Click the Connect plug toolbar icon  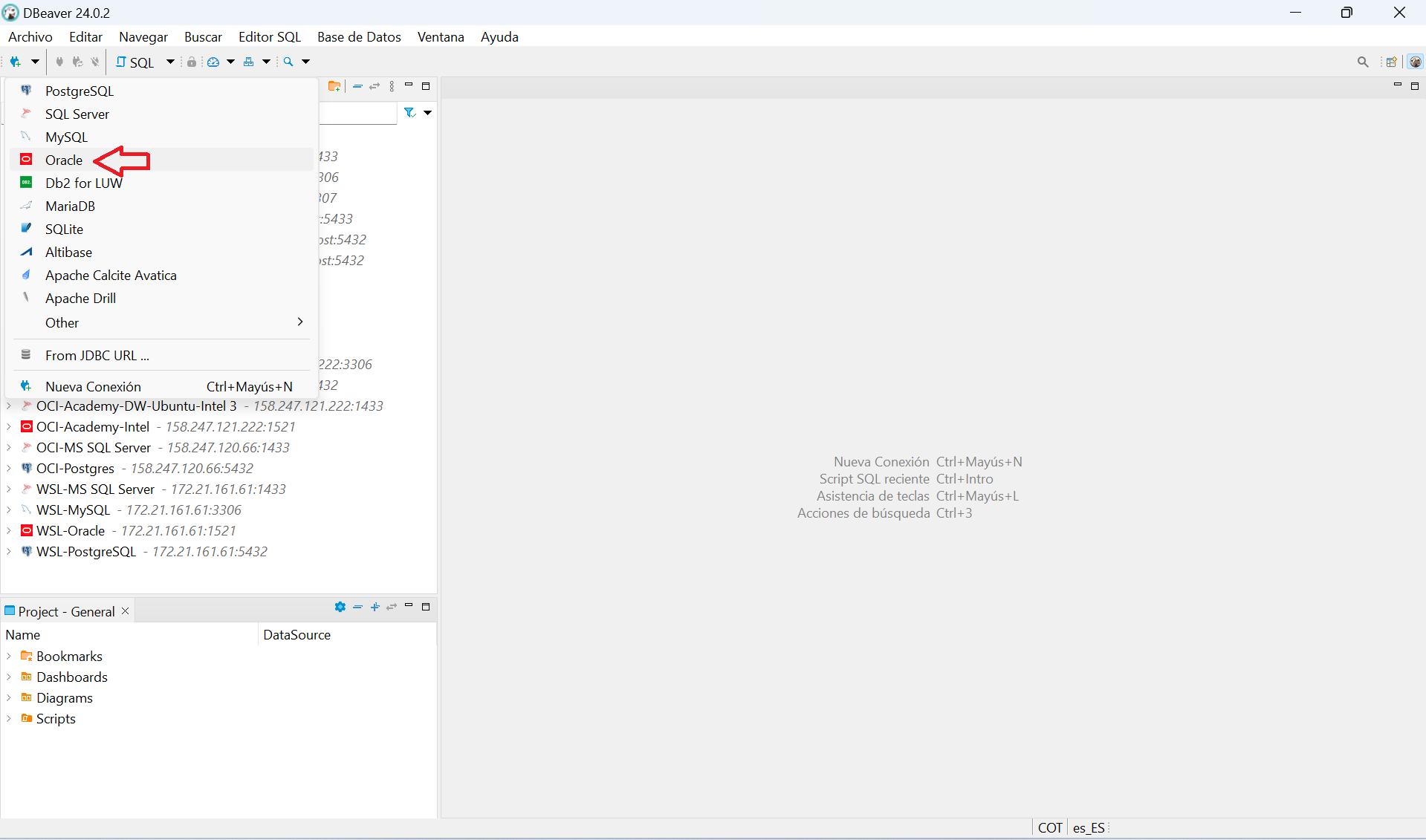[59, 62]
